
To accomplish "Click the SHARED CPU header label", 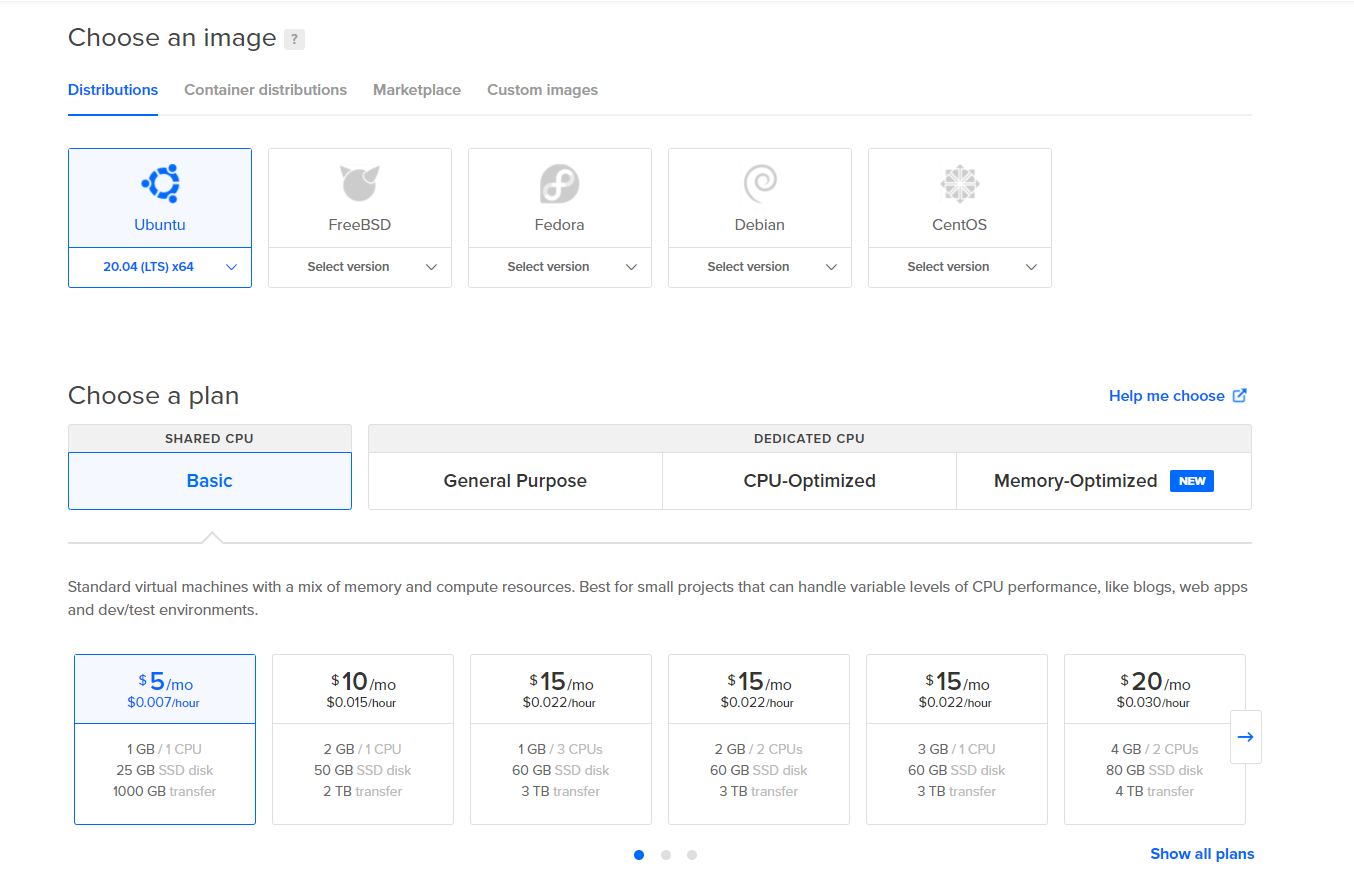I will 209,438.
